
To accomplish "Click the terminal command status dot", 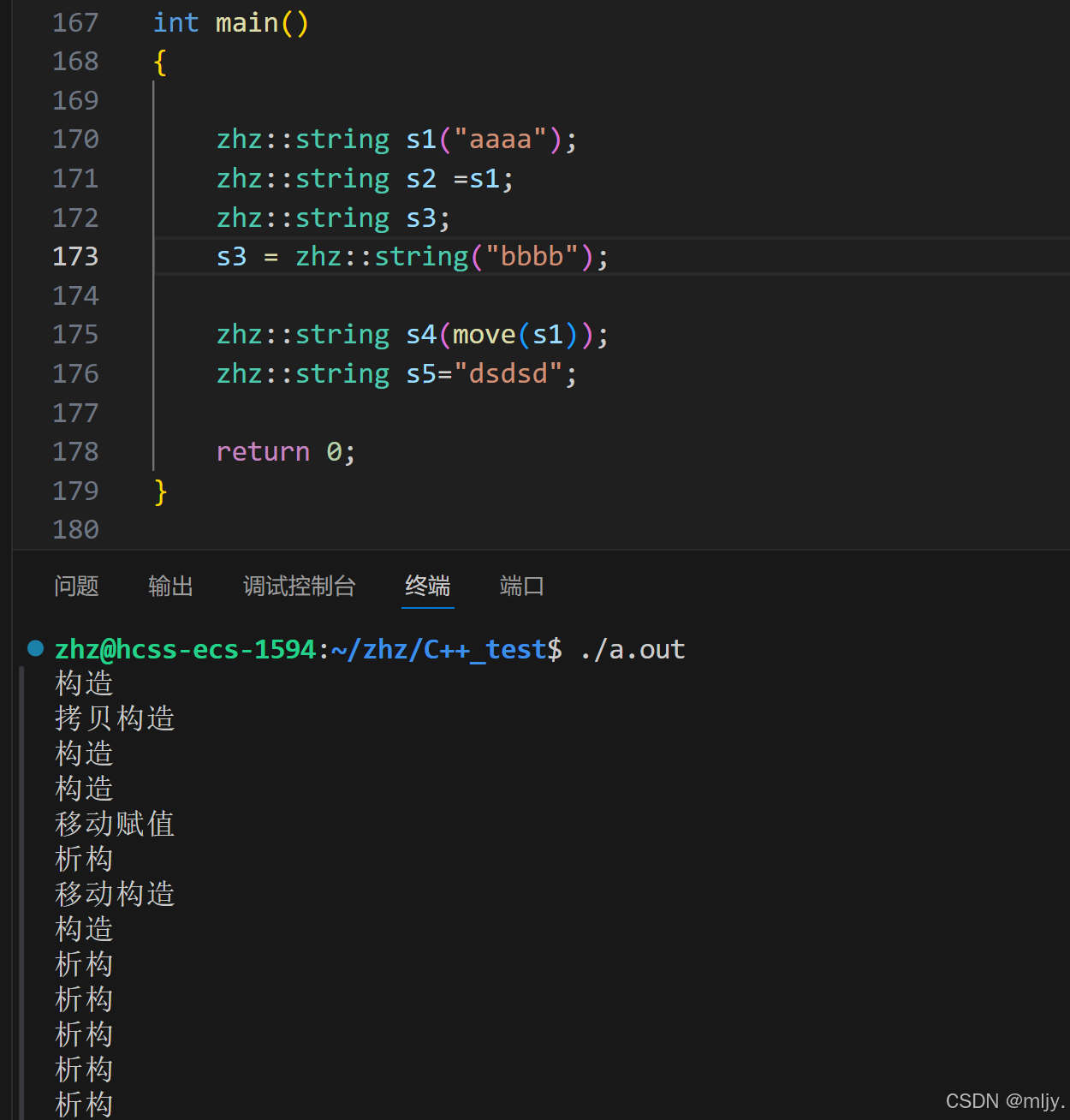I will point(35,648).
